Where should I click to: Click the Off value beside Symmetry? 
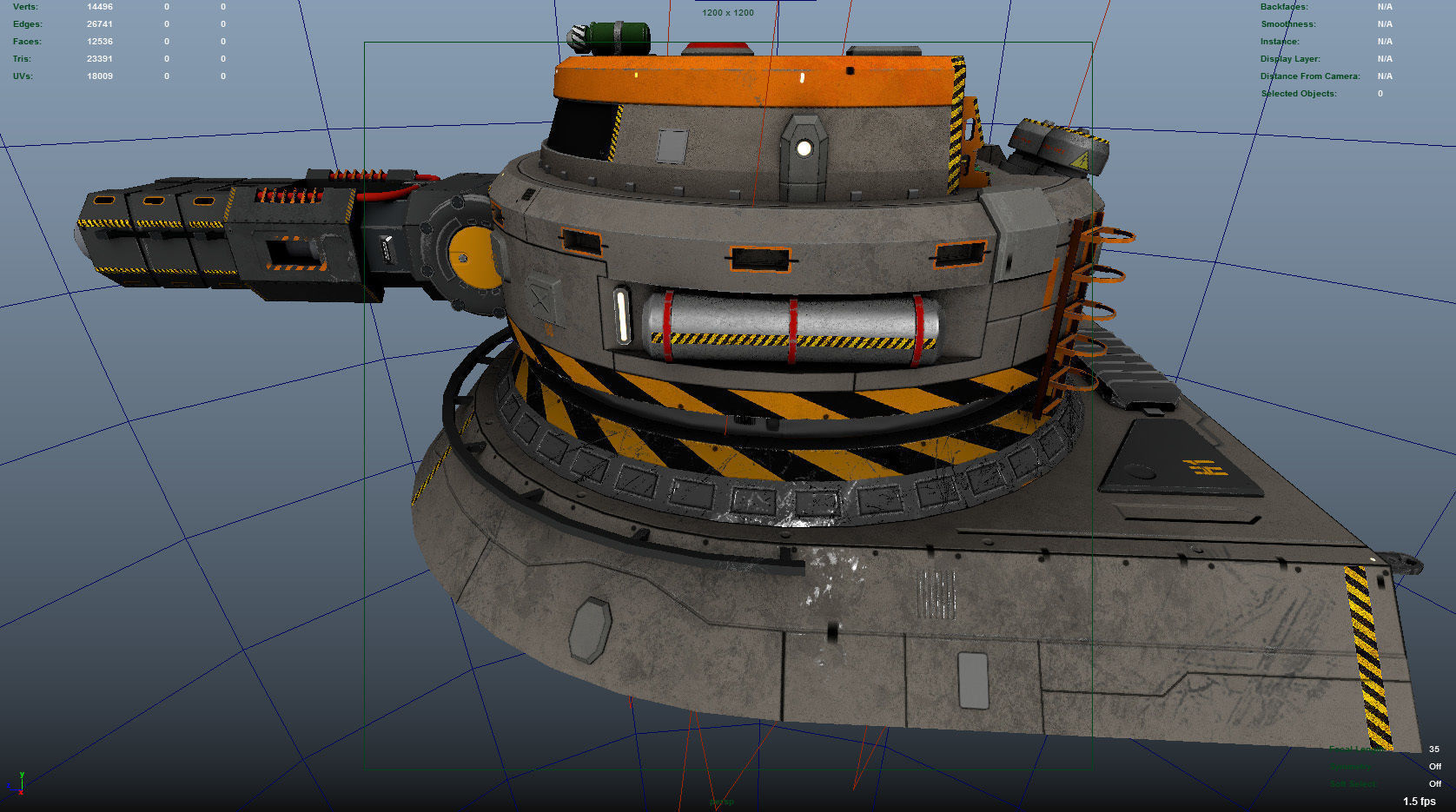pyautogui.click(x=1435, y=767)
